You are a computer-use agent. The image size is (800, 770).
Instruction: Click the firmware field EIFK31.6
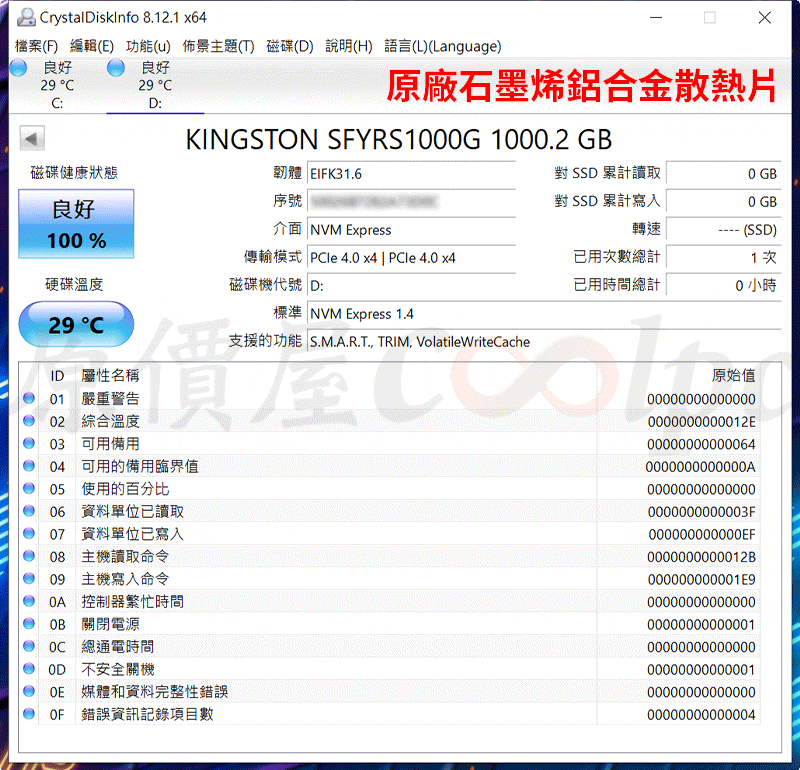412,174
